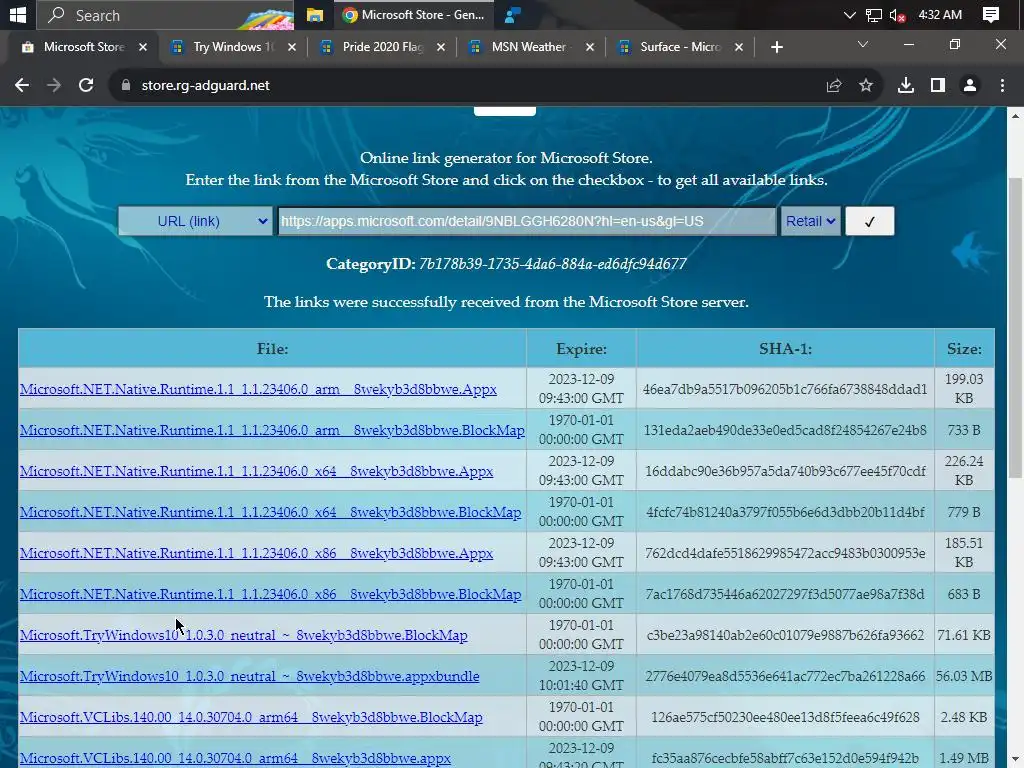The image size is (1024, 768).
Task: Click the muted volume tray icon
Action: click(897, 15)
